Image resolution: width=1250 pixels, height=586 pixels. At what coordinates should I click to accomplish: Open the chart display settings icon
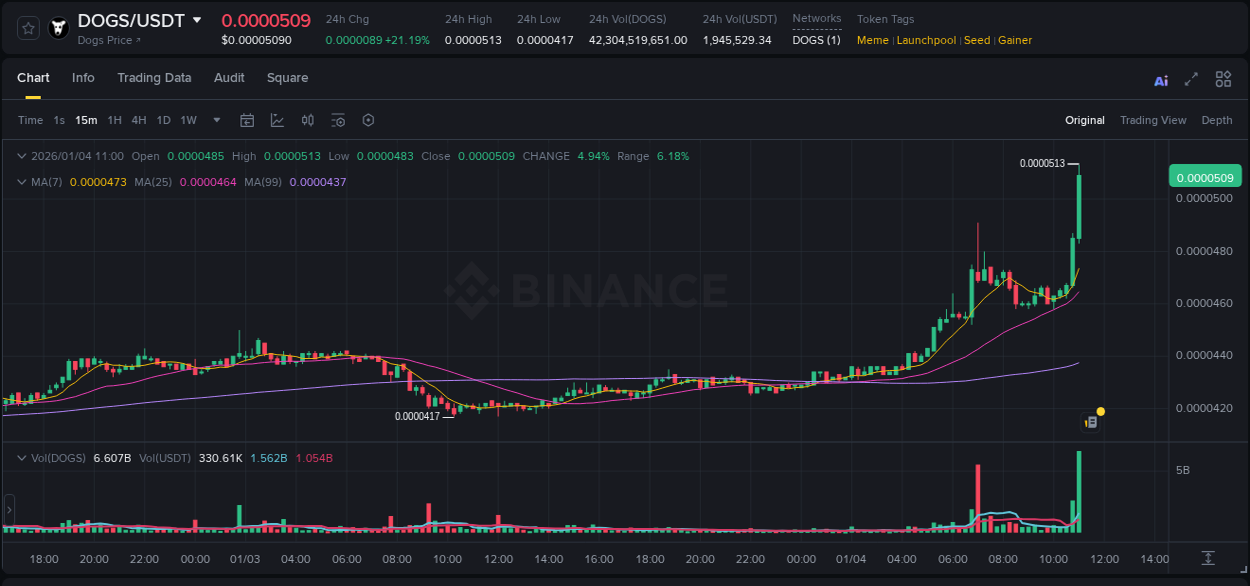click(x=338, y=120)
